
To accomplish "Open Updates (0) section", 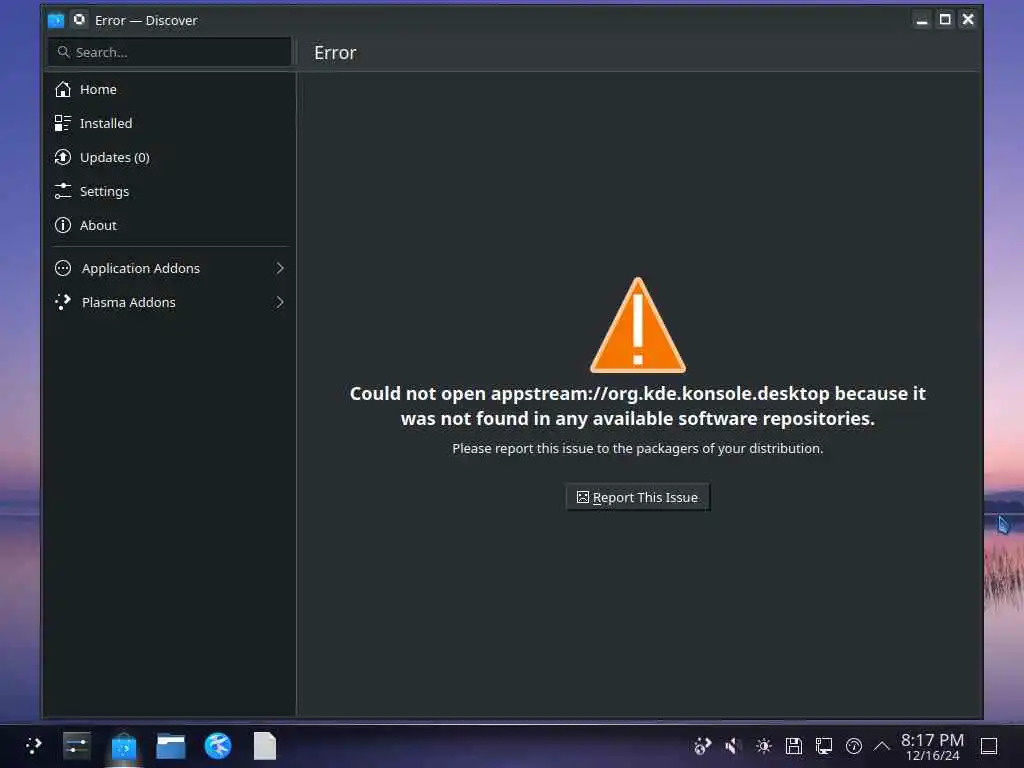I will 168,157.
